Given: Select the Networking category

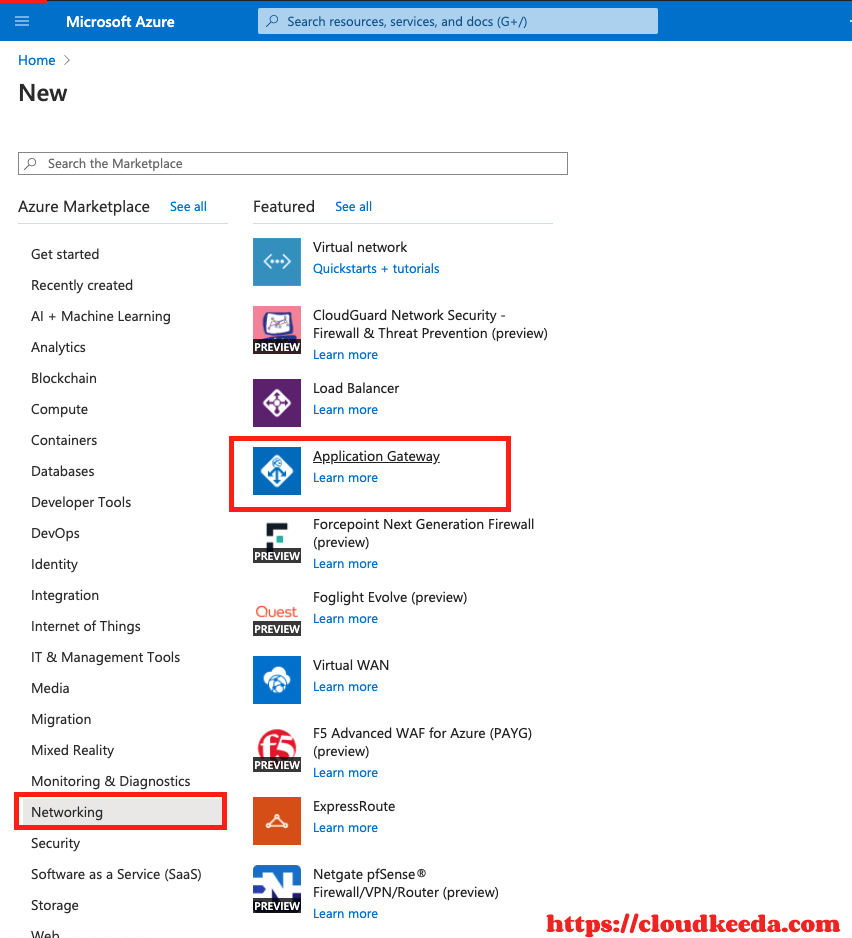Looking at the screenshot, I should 121,812.
